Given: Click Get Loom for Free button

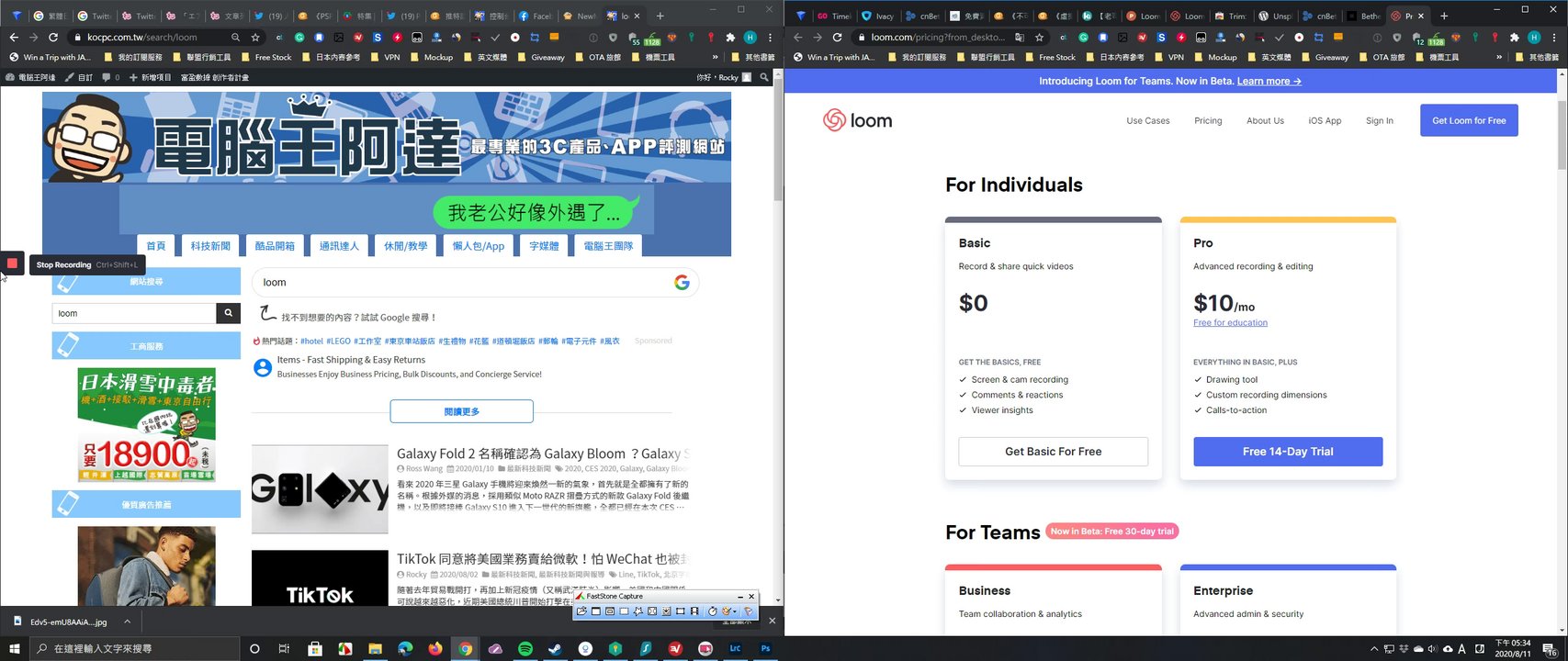Looking at the screenshot, I should click(1469, 120).
